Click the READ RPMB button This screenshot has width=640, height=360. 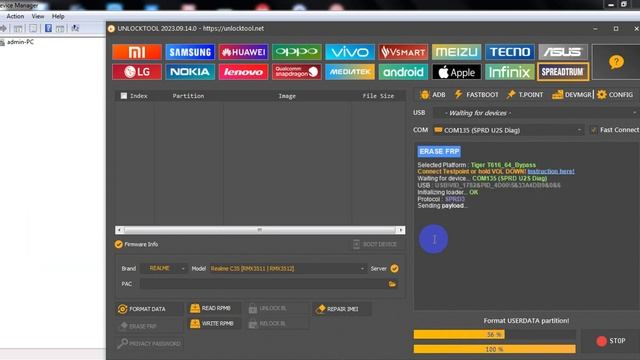click(214, 308)
